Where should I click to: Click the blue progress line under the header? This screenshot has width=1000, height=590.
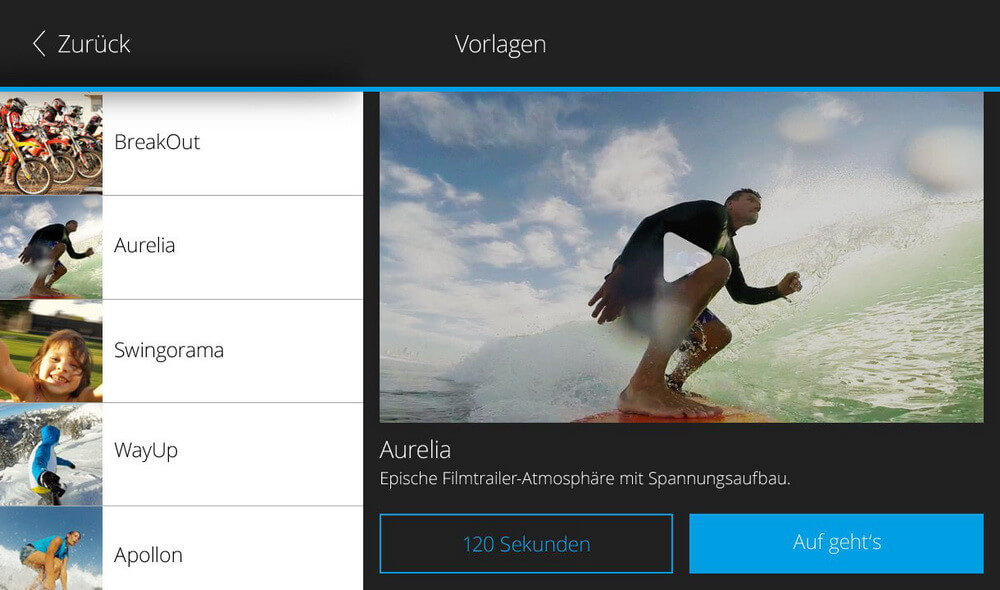500,89
